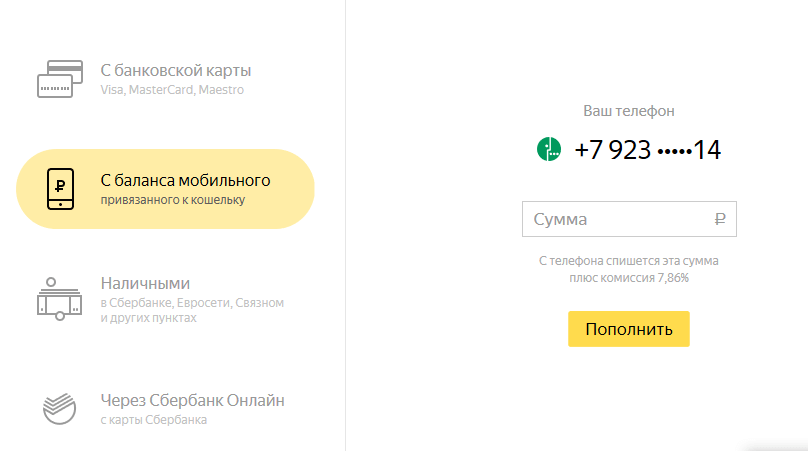Click the masked digits ending in 14
The width and height of the screenshot is (808, 451).
coord(689,150)
